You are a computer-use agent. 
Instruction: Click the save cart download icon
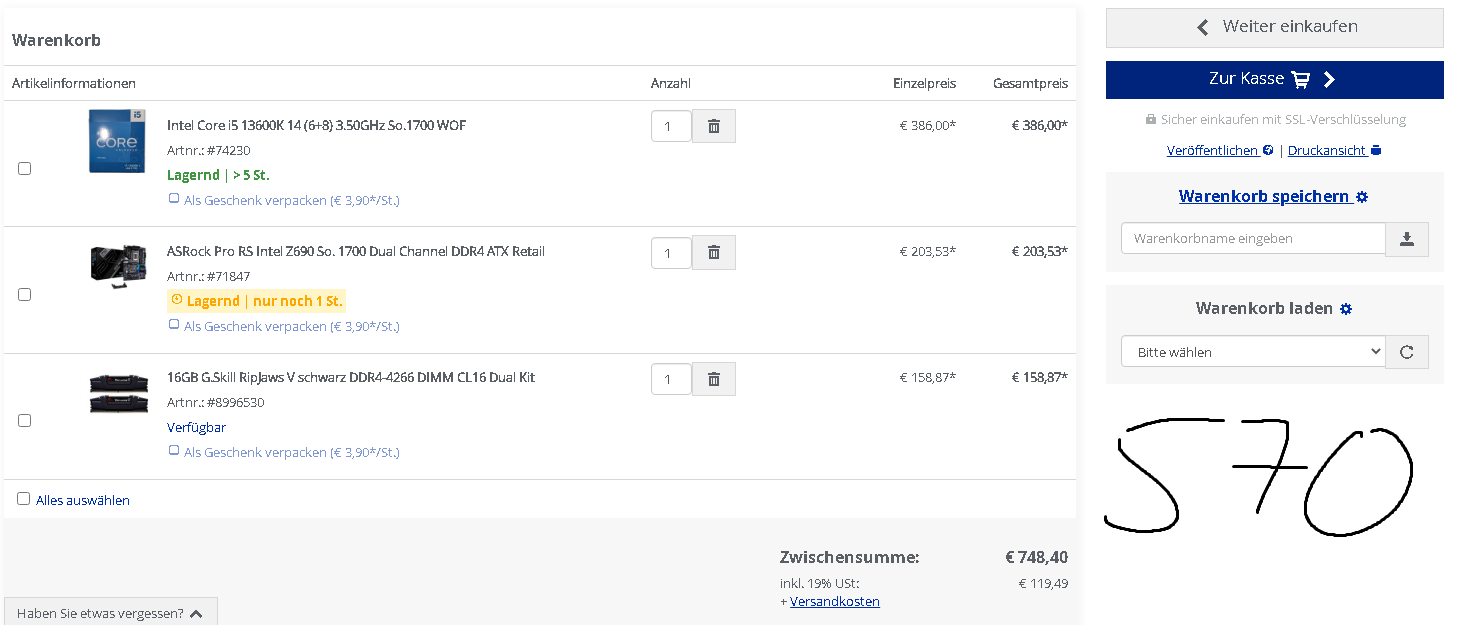click(x=1407, y=239)
